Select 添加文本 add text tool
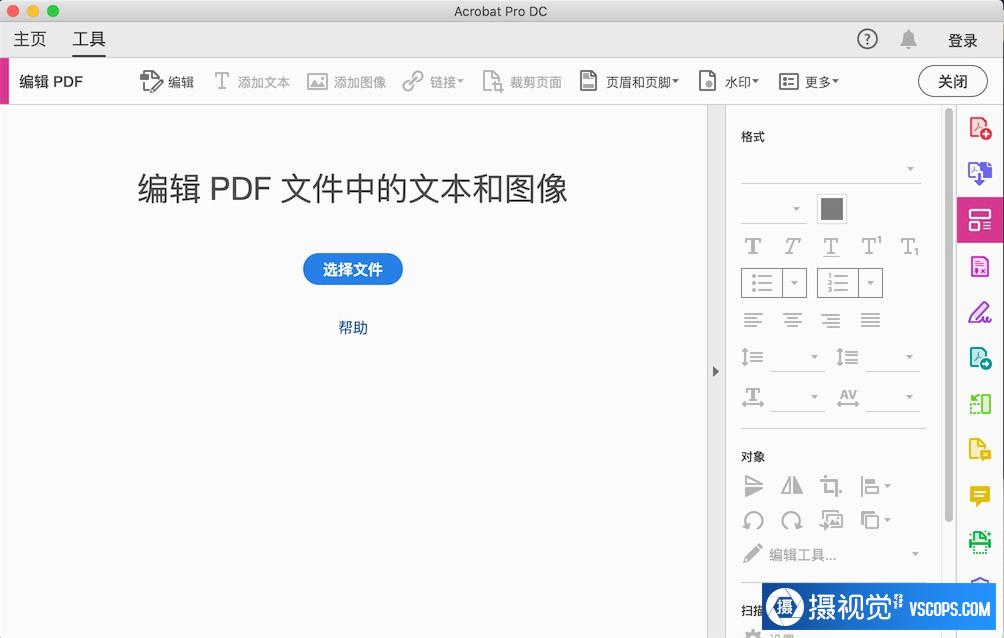The image size is (1004, 638). tap(252, 82)
